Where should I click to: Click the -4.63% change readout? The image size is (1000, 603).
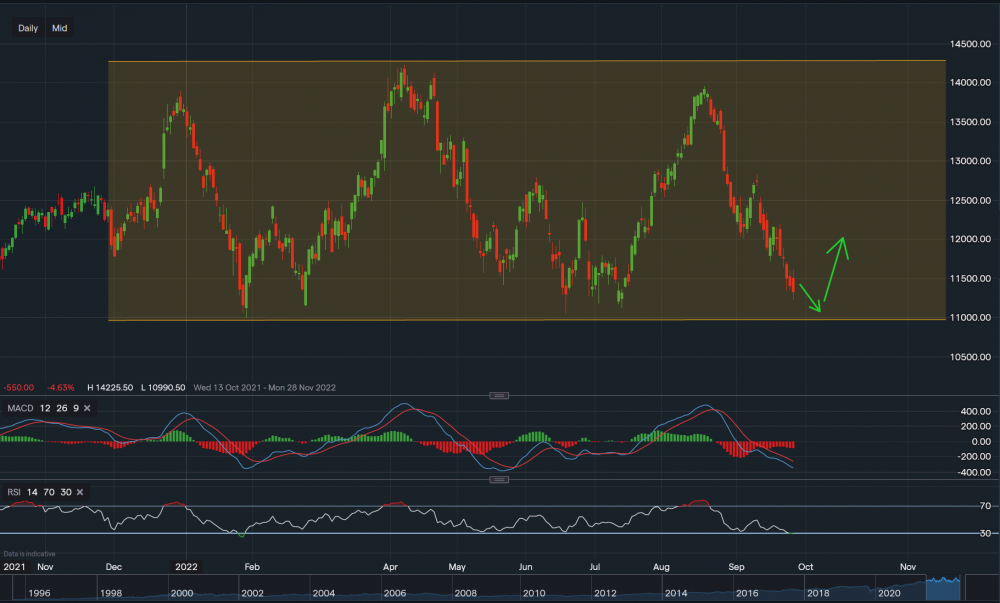pos(58,387)
